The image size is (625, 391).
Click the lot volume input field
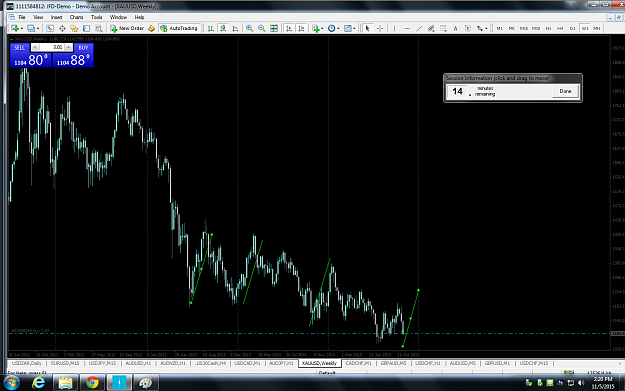(x=52, y=47)
